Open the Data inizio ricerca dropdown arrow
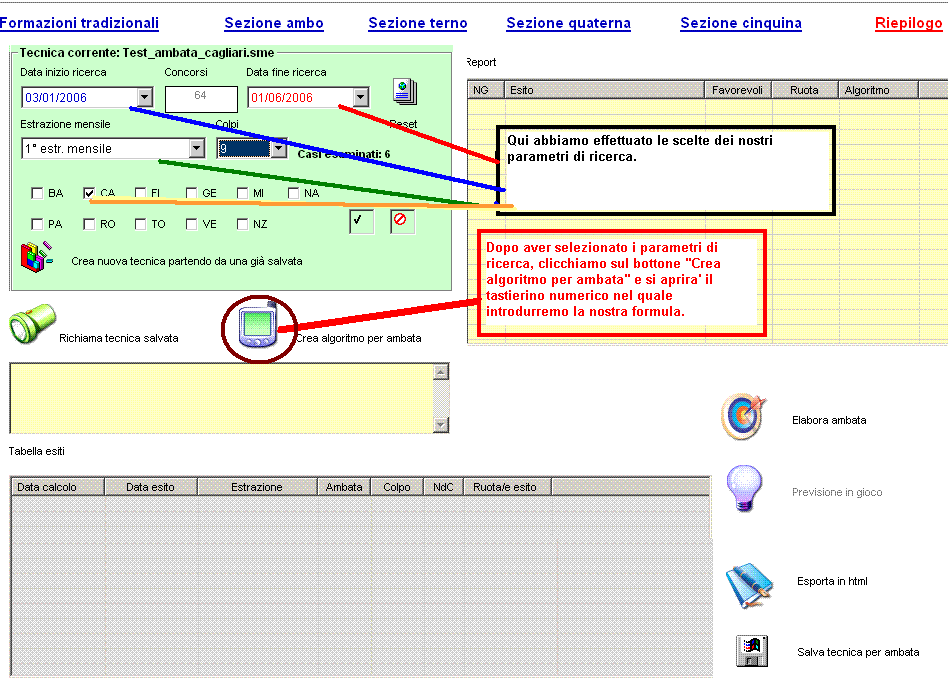Screen dimensions: 950x678 145,97
